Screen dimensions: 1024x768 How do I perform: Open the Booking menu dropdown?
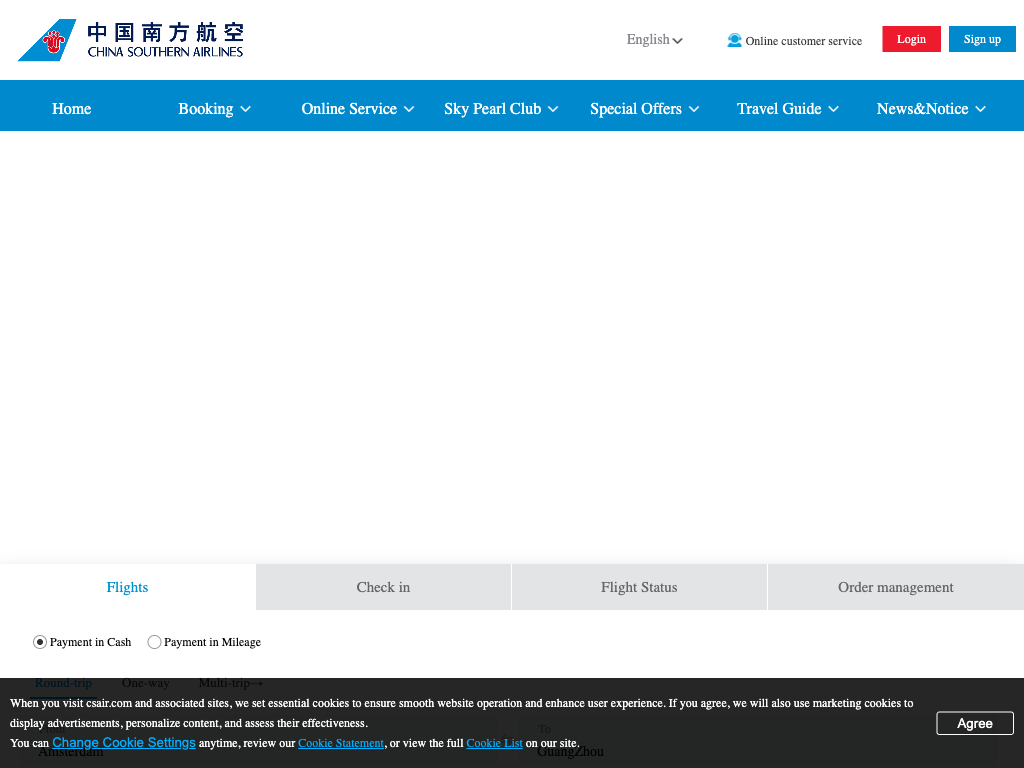[x=214, y=109]
